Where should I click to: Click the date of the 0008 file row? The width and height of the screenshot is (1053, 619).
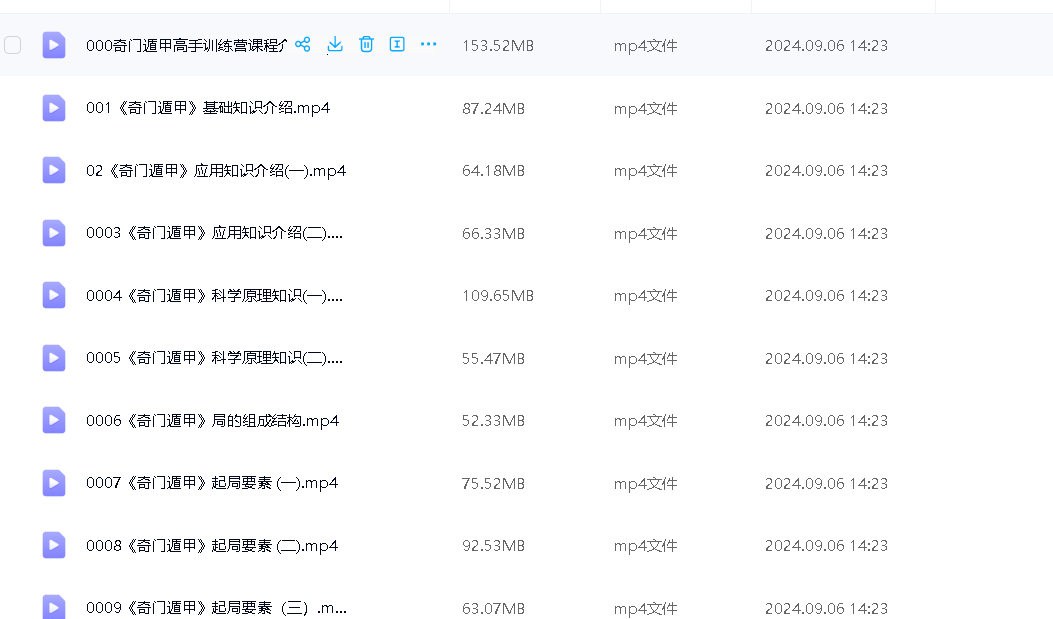826,546
